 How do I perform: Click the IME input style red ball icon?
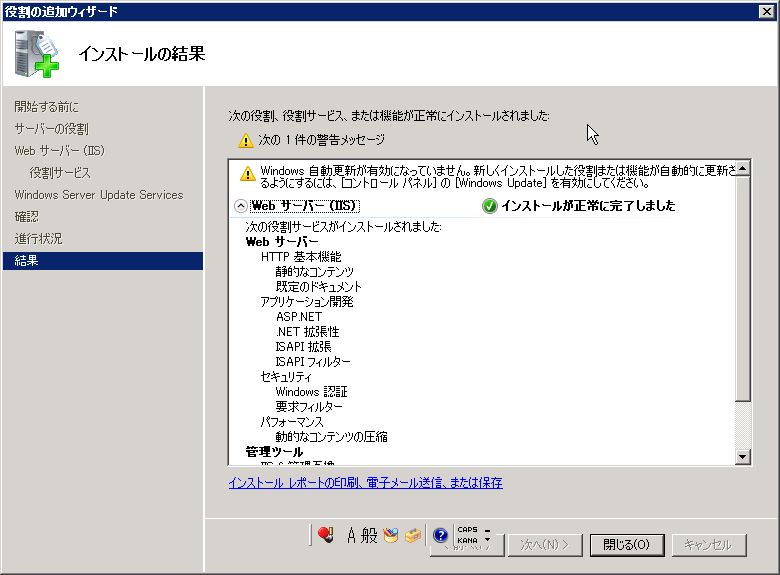(325, 535)
